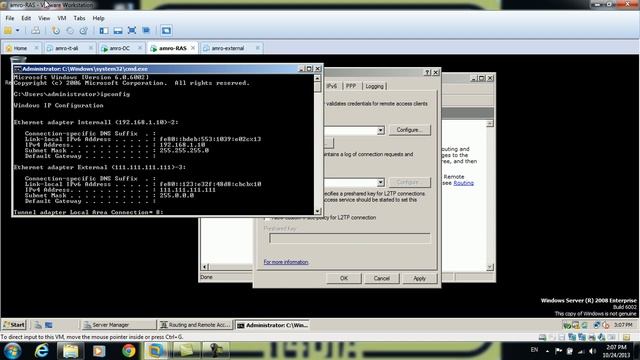Open the VM menu
Screen dimensions: 640x360
pos(62,18)
